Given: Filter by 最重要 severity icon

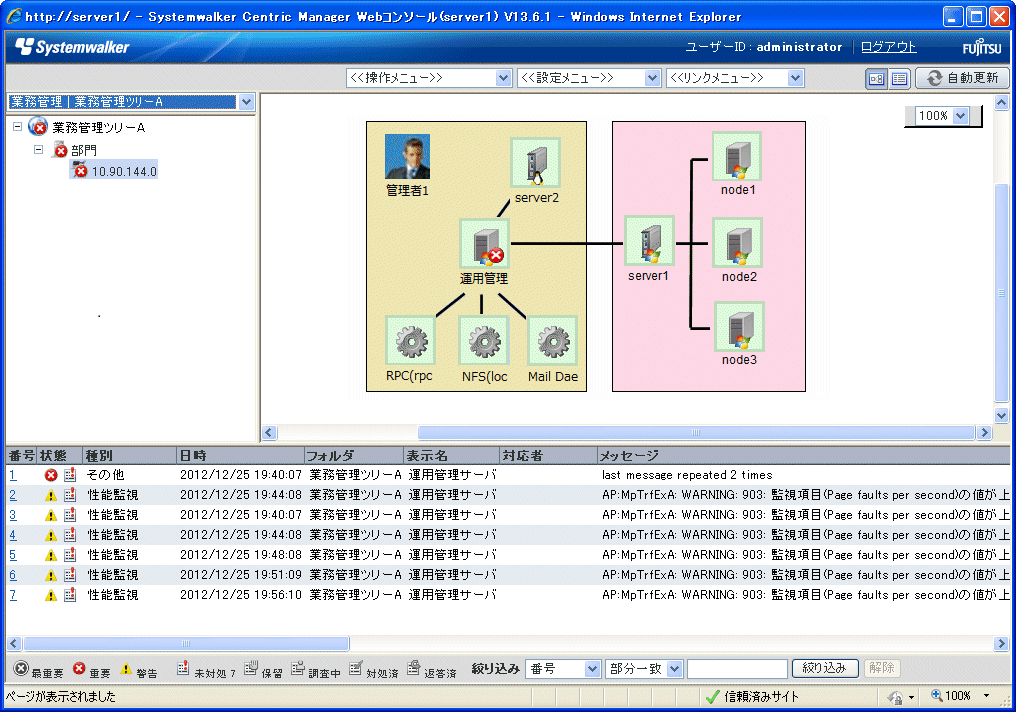Looking at the screenshot, I should tap(21, 668).
